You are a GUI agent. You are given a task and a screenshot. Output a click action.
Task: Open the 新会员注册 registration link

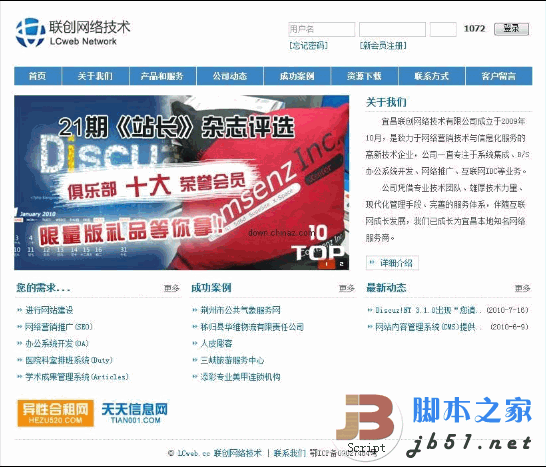383,45
